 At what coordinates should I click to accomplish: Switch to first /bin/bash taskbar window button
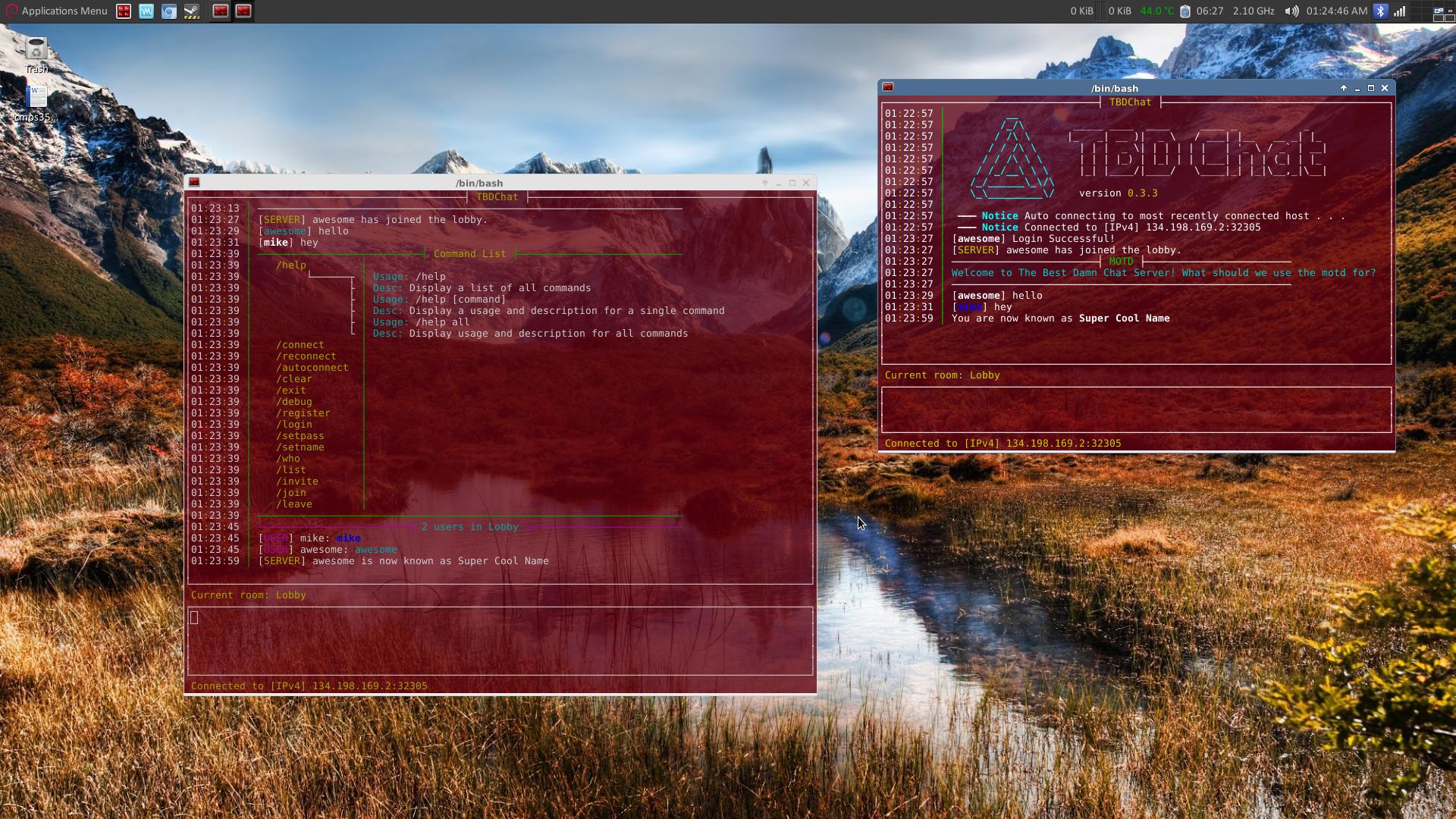click(x=220, y=11)
